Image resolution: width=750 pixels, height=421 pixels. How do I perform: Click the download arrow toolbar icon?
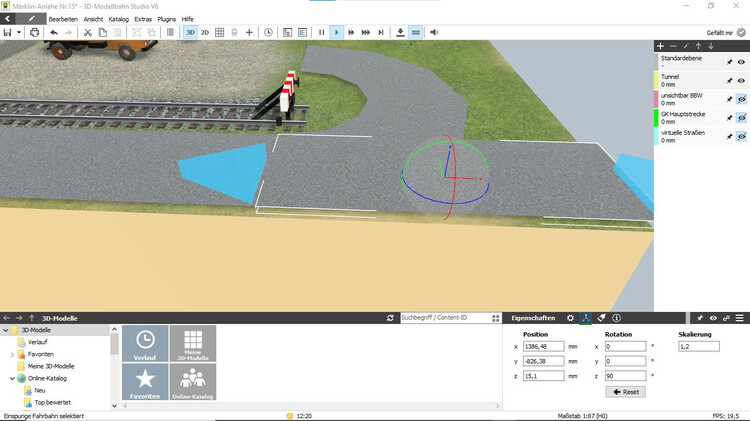click(400, 33)
